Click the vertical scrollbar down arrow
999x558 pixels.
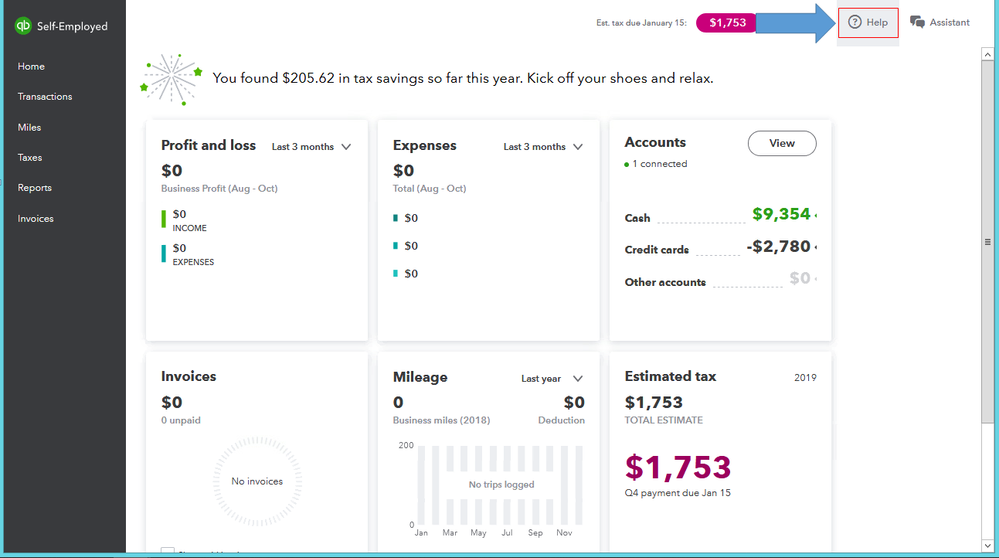point(988,546)
